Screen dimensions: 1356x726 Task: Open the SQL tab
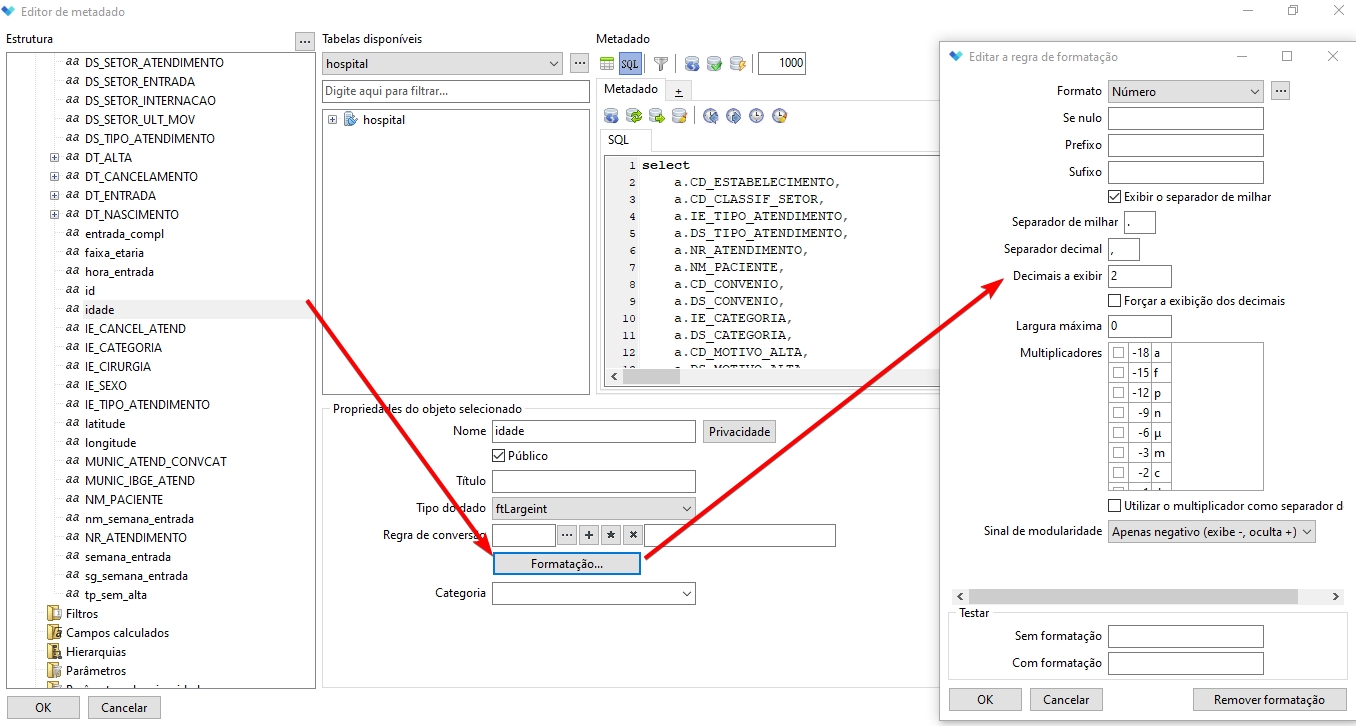click(x=618, y=141)
